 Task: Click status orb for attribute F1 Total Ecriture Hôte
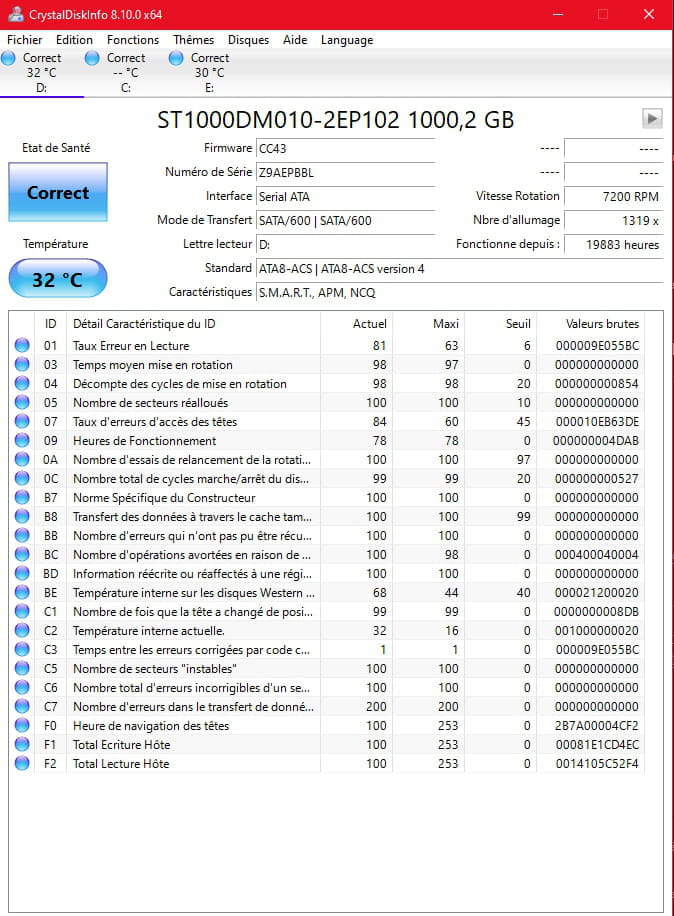(22, 744)
